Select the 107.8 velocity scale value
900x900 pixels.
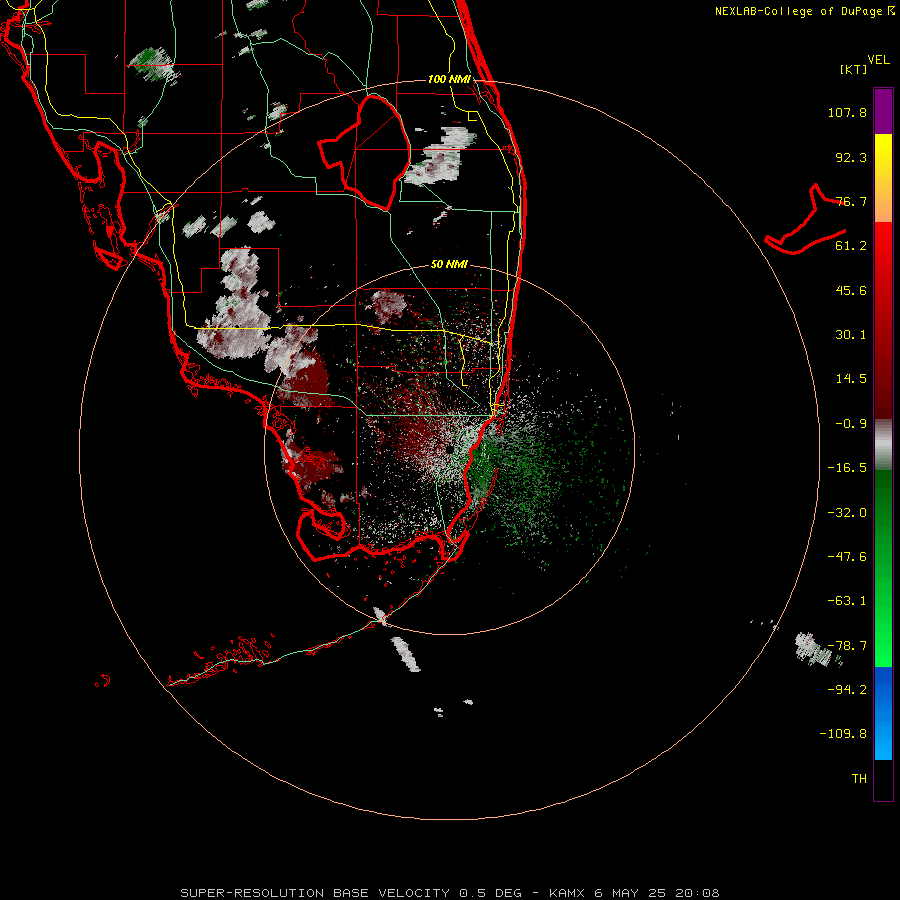point(847,112)
